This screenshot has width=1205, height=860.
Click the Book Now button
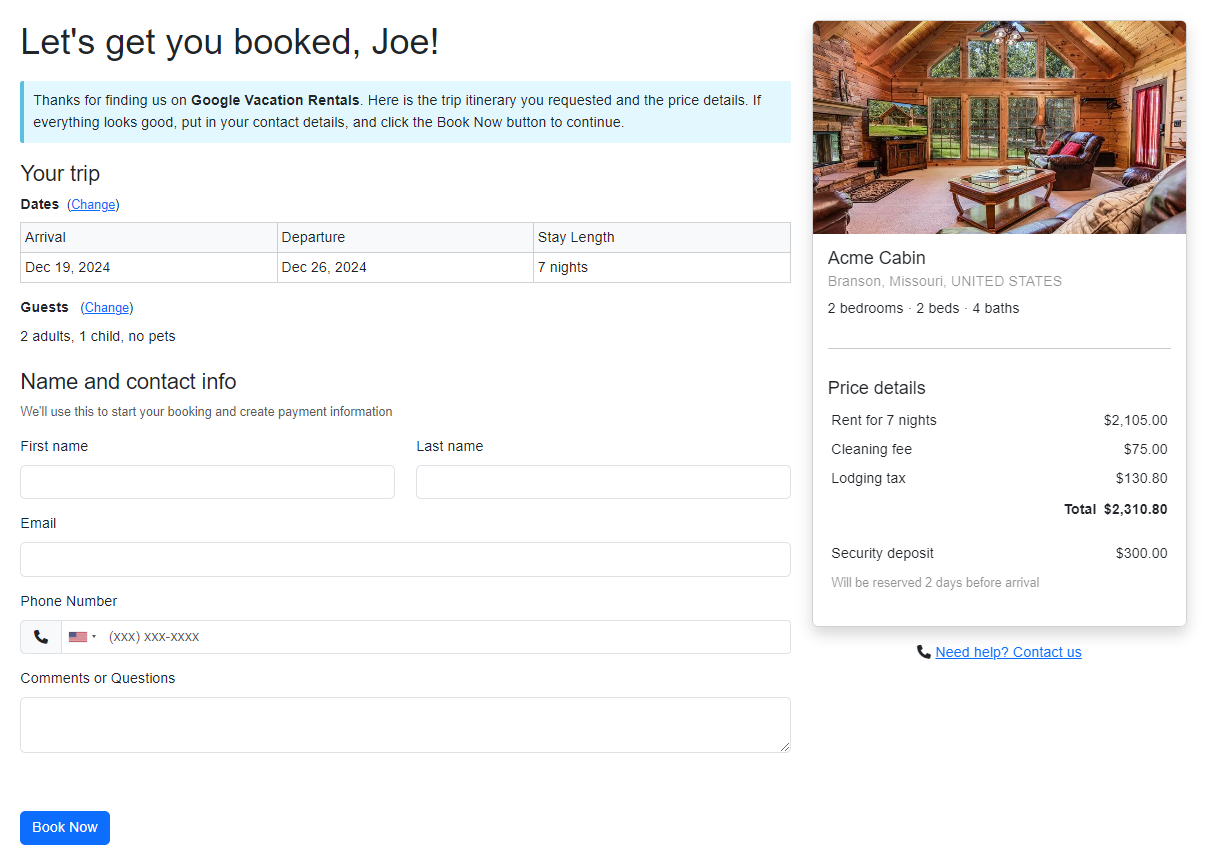coord(65,827)
